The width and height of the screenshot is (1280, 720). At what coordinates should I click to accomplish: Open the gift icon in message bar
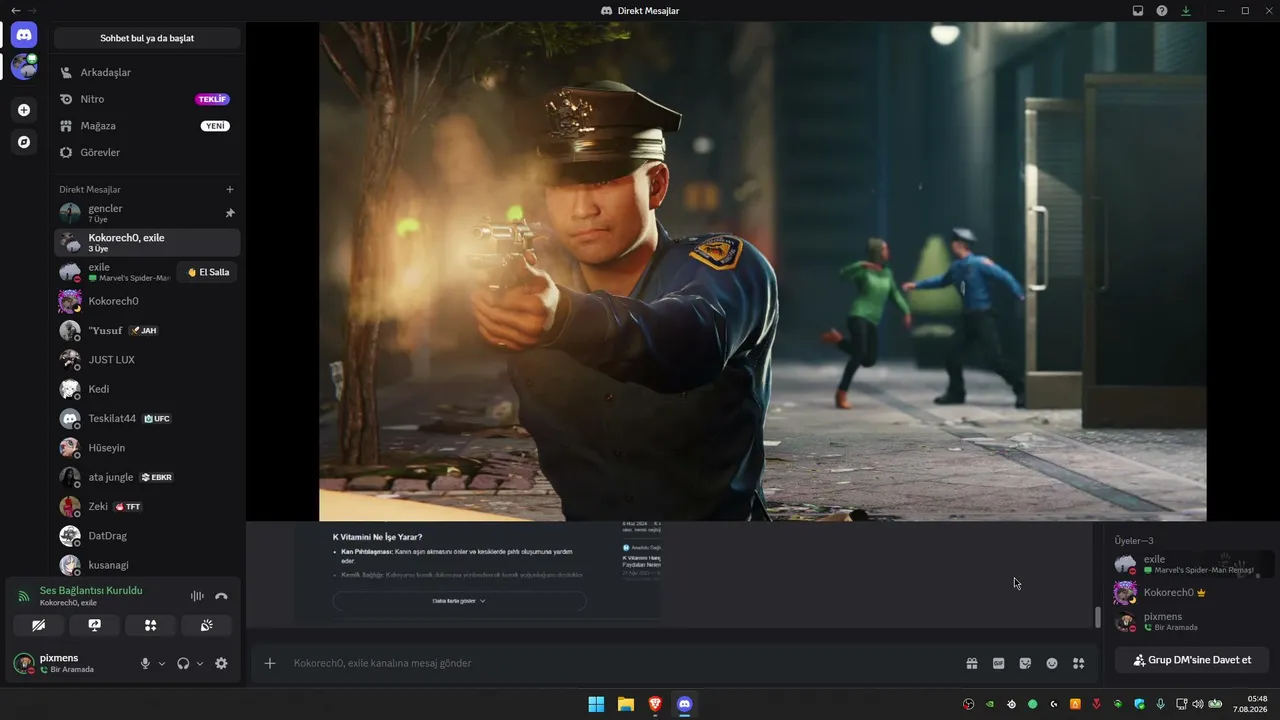pyautogui.click(x=971, y=663)
